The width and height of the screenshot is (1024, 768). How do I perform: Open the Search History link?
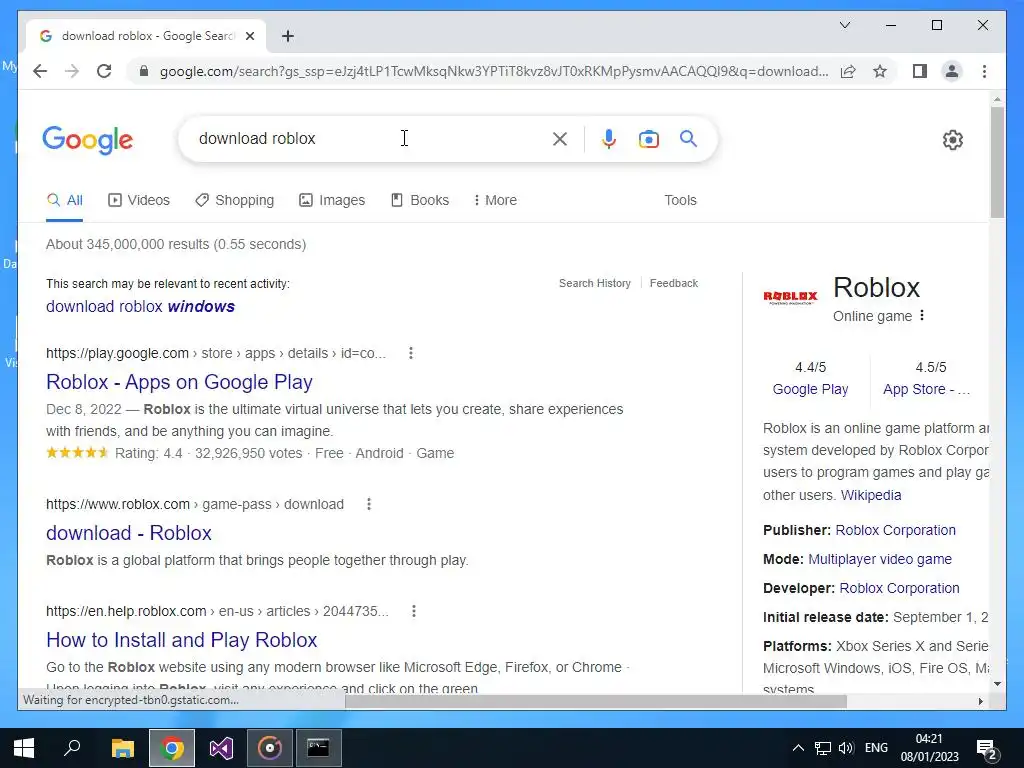(x=595, y=283)
